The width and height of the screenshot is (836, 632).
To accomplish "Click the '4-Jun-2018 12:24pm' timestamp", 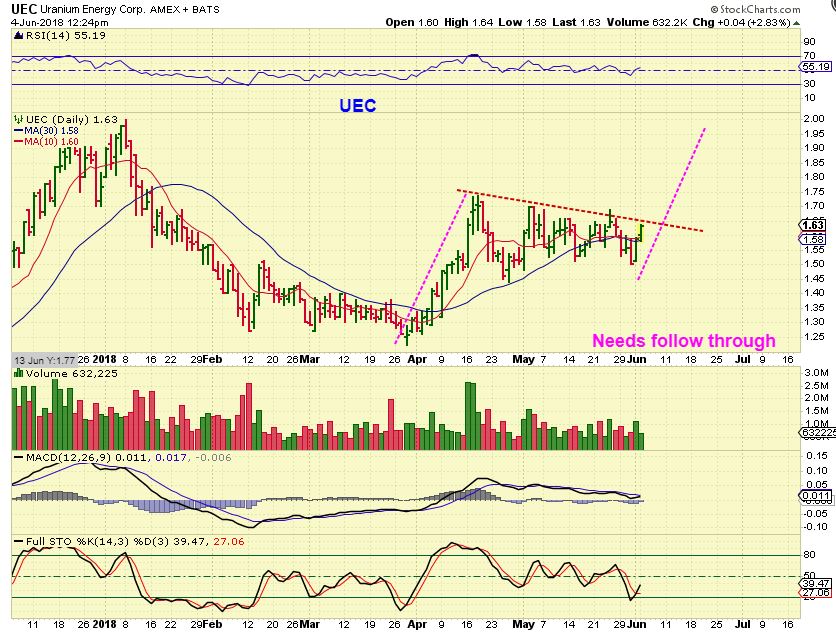I will tap(60, 23).
